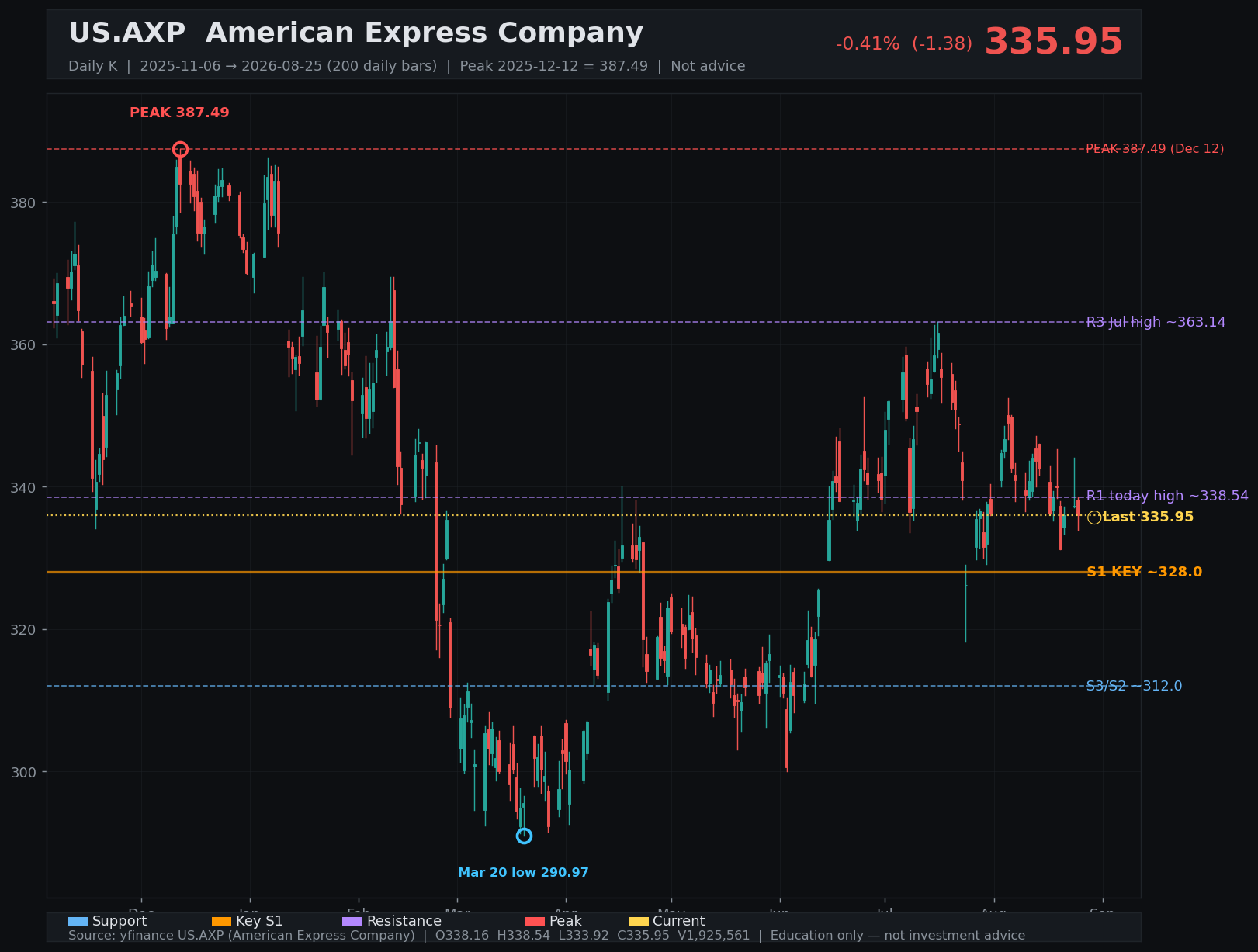Click the 'PEAK 387.49' annotation above chart
This screenshot has height=952, width=1258.
click(x=179, y=113)
